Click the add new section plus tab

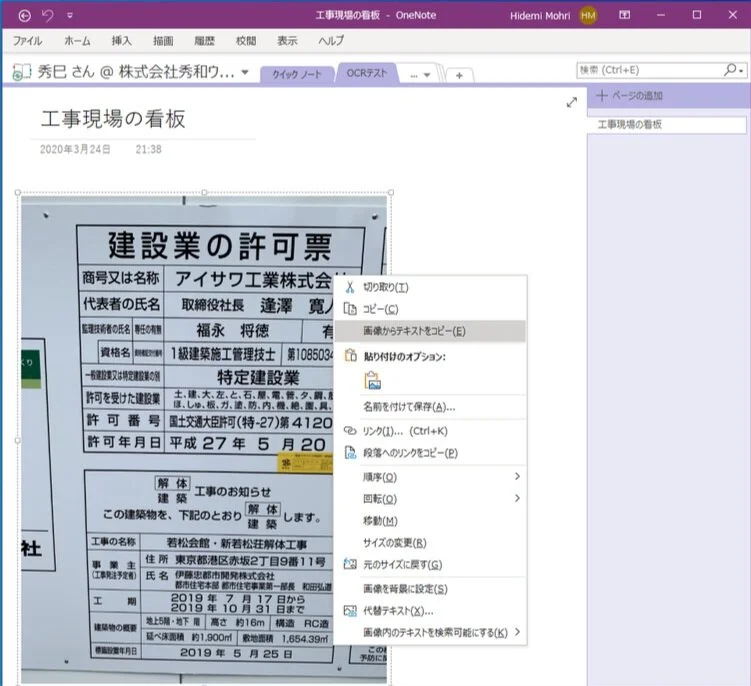pos(459,75)
